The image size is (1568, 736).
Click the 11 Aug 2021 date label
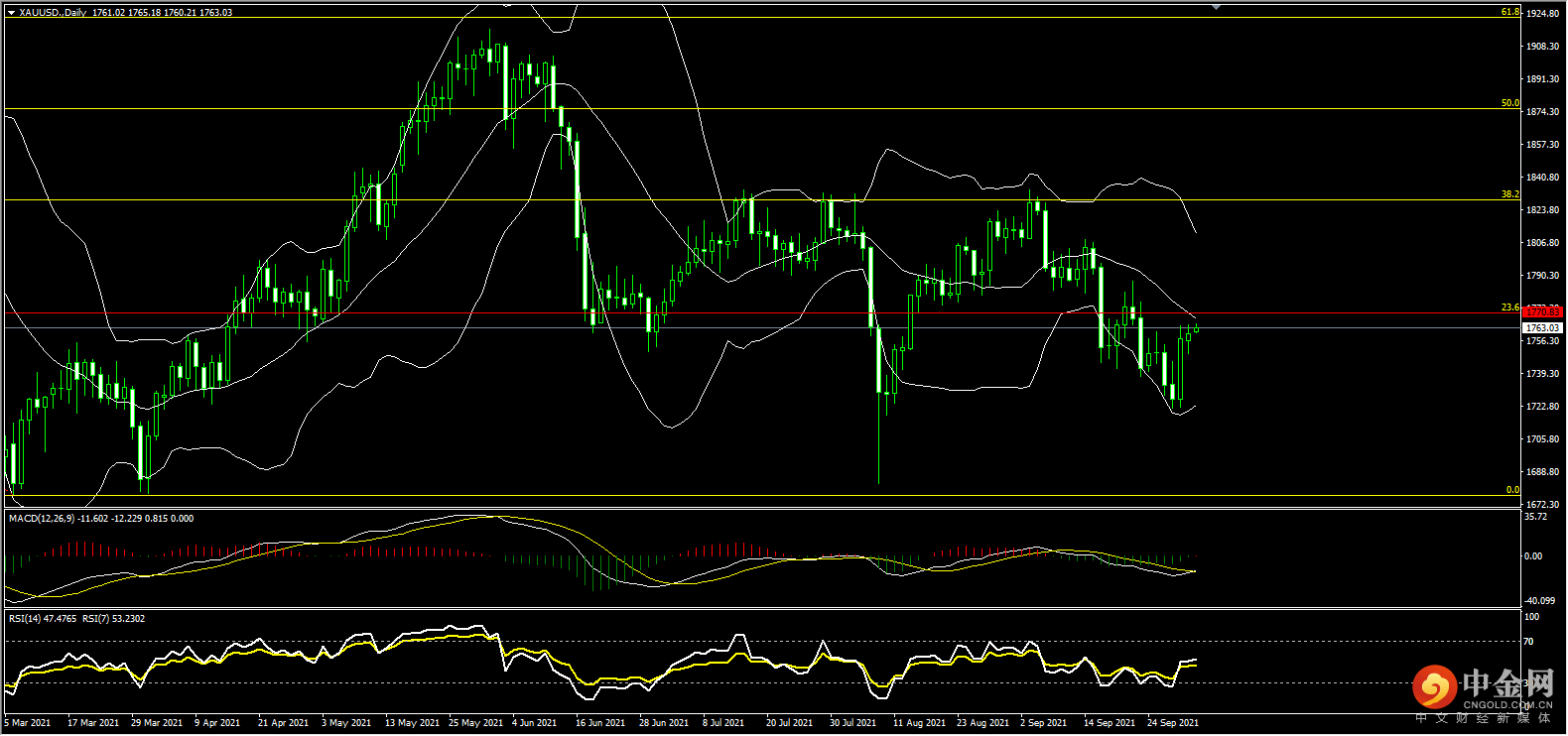(x=919, y=723)
